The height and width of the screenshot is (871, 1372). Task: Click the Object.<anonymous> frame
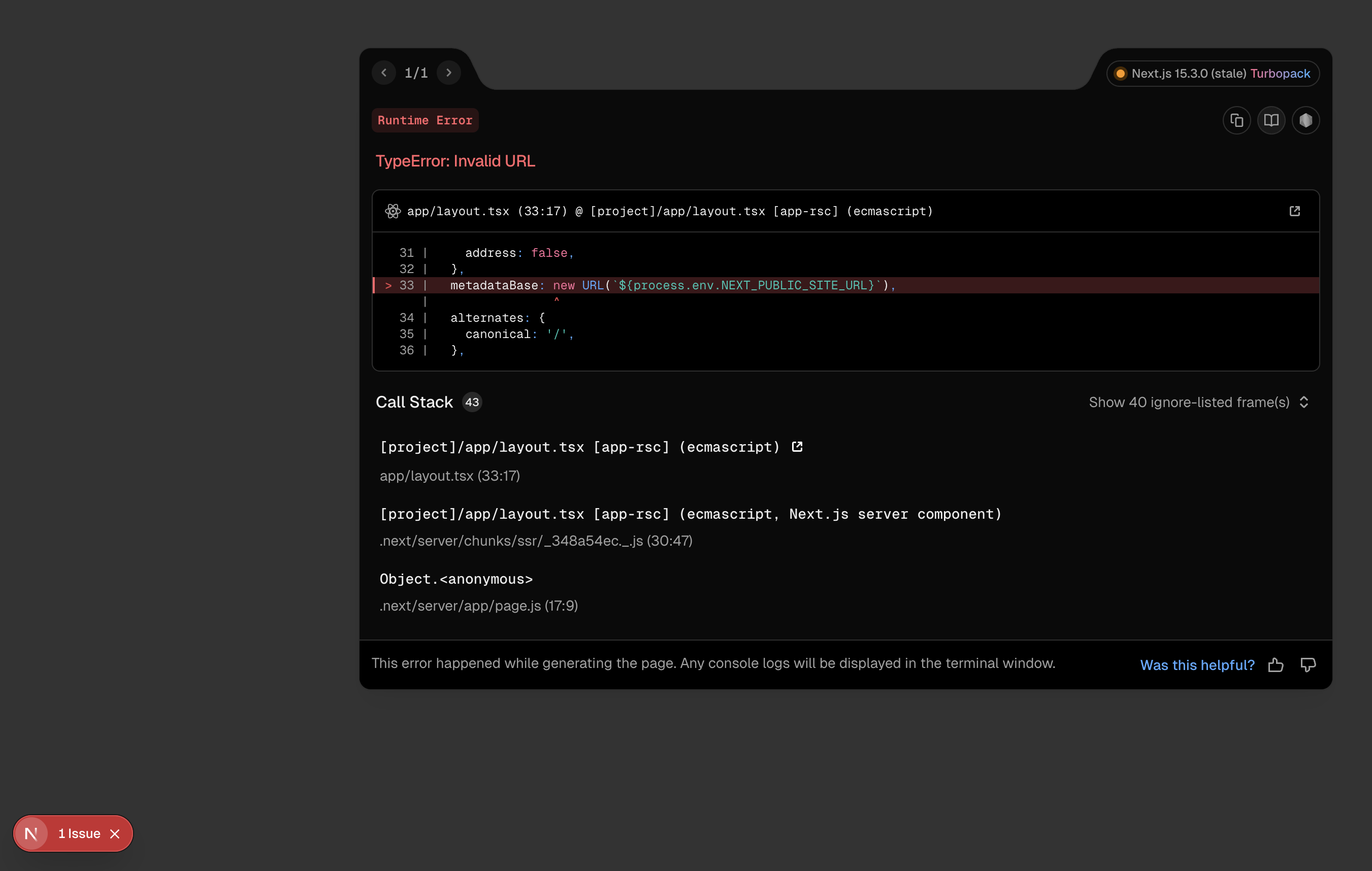[456, 579]
